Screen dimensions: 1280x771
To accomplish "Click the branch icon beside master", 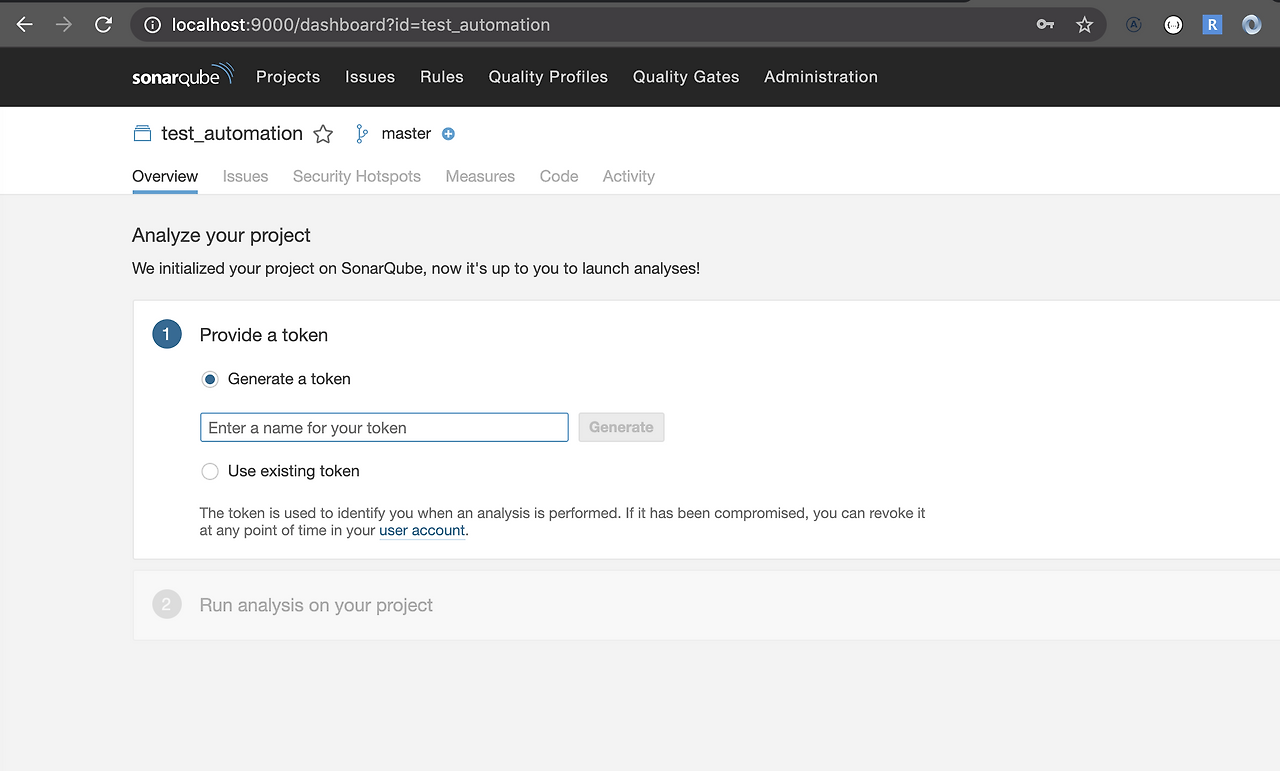I will point(362,134).
